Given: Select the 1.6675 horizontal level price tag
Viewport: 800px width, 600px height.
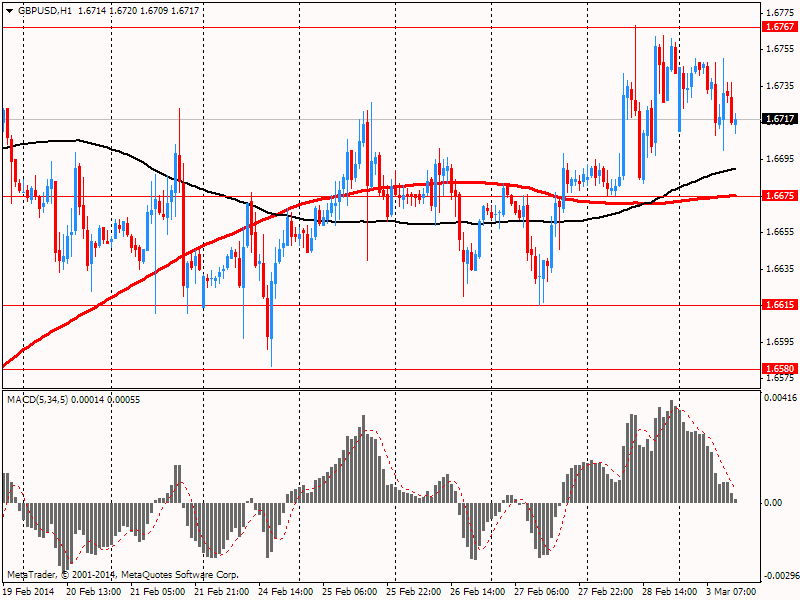Looking at the screenshot, I should [780, 195].
